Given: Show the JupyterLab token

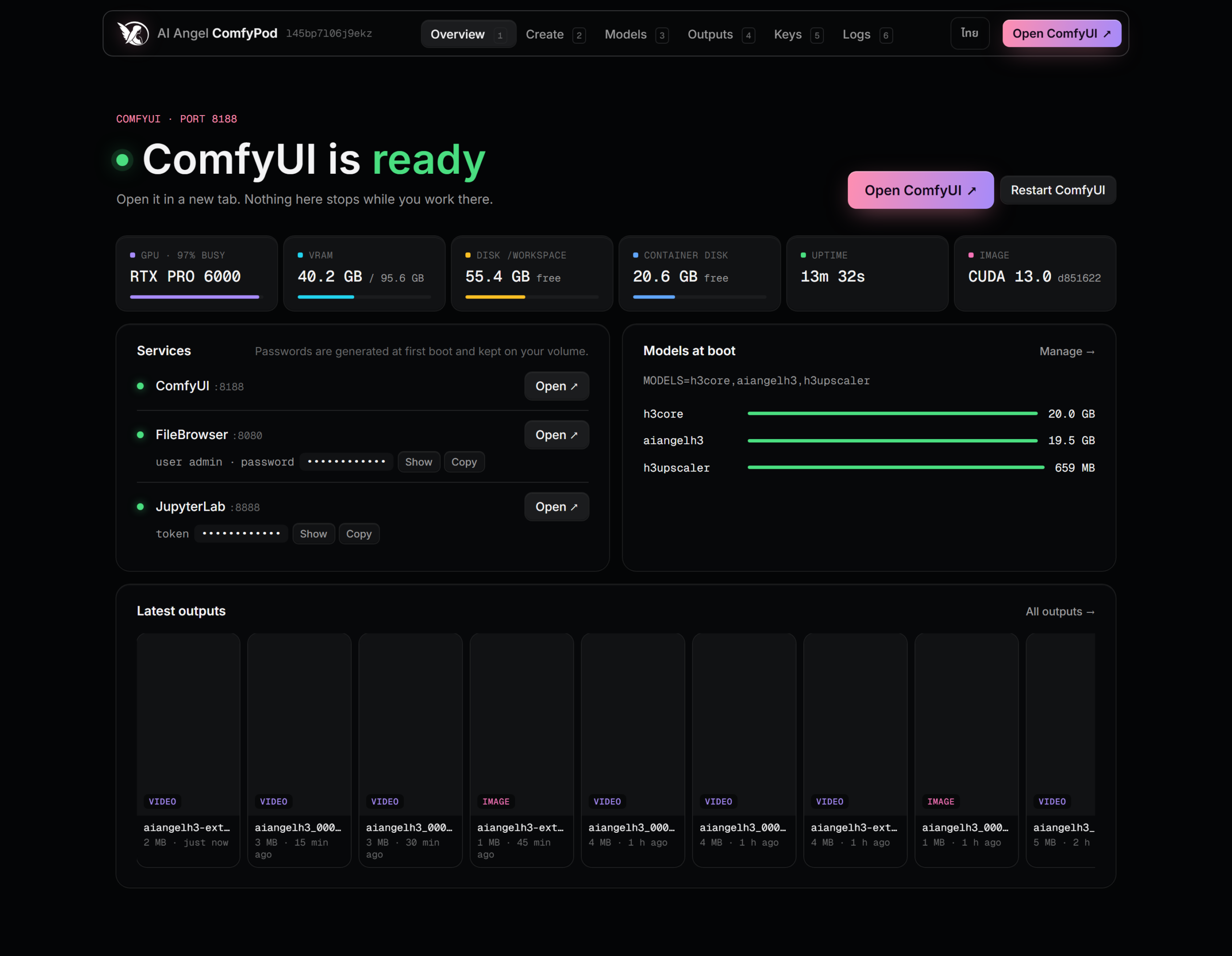Looking at the screenshot, I should (313, 534).
